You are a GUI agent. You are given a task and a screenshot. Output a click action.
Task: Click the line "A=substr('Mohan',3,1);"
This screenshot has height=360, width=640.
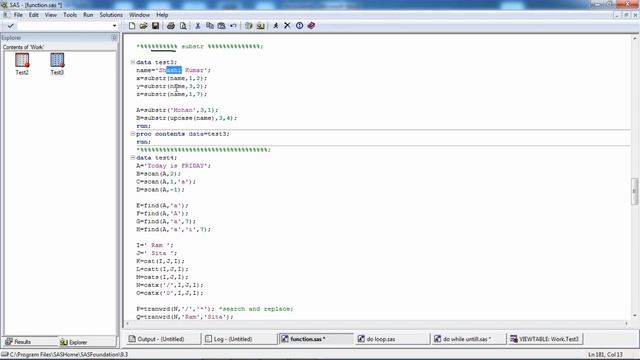[x=177, y=110]
